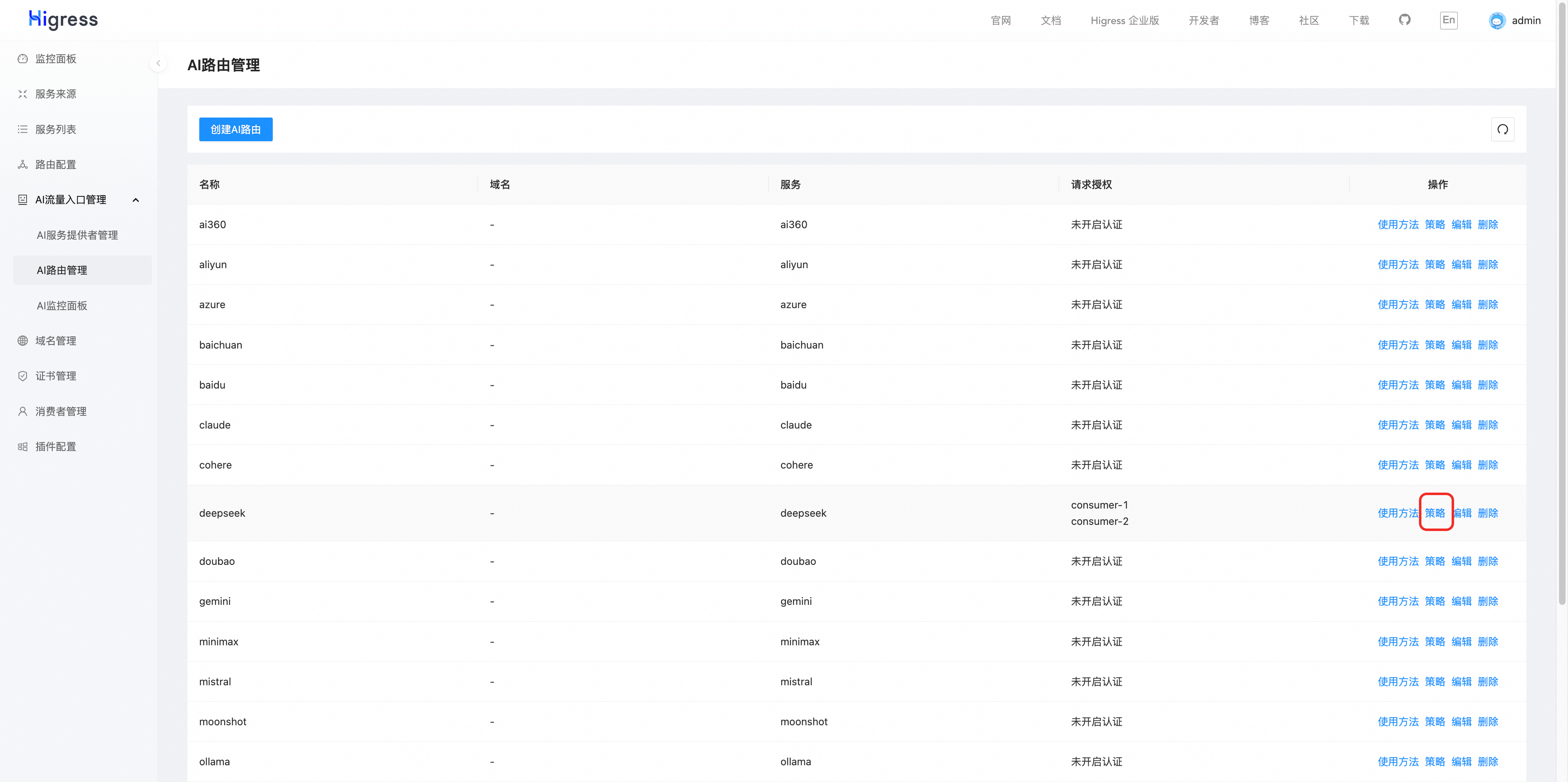Open 插件配置 plugin icon item

pyautogui.click(x=22, y=447)
